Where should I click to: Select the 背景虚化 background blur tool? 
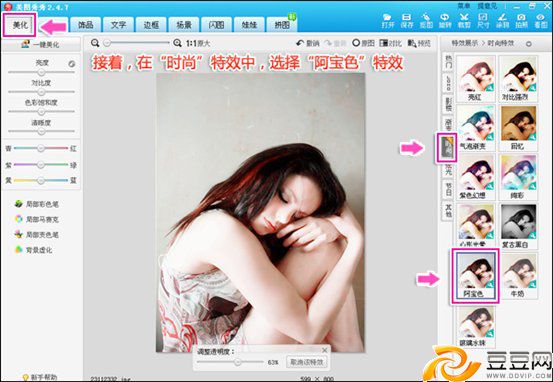coord(34,250)
